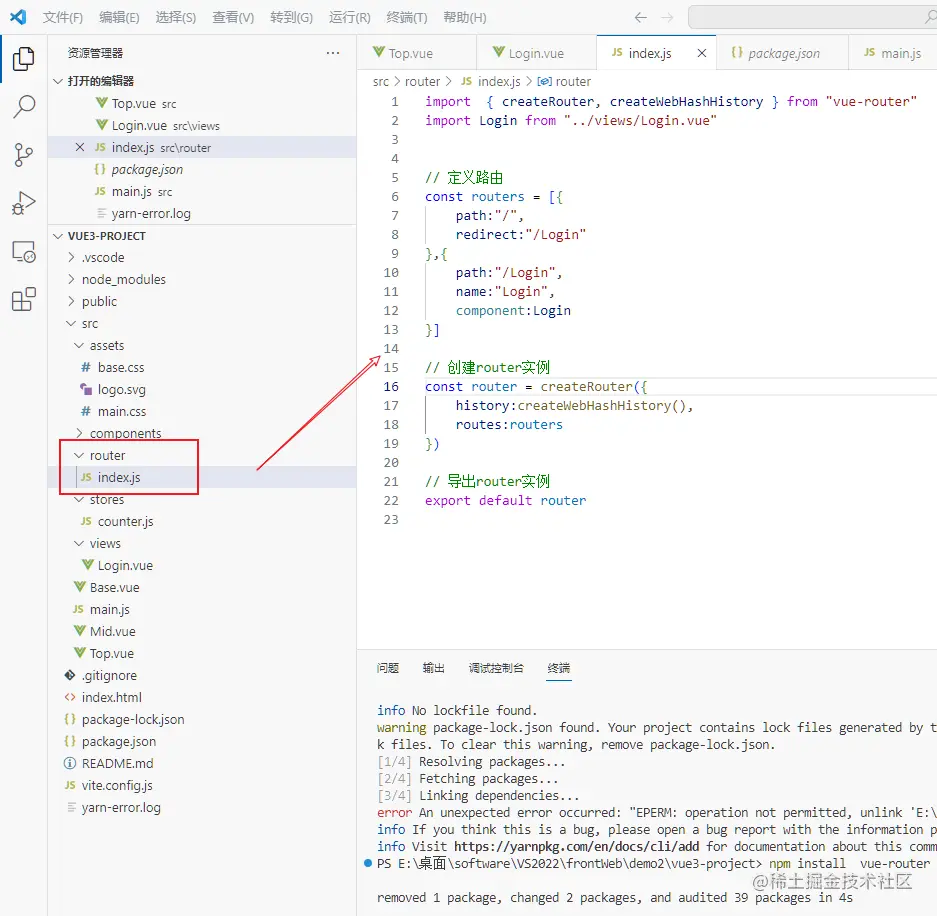The image size is (937, 916).
Task: Switch to the 终端 panel tab
Action: pos(559,668)
